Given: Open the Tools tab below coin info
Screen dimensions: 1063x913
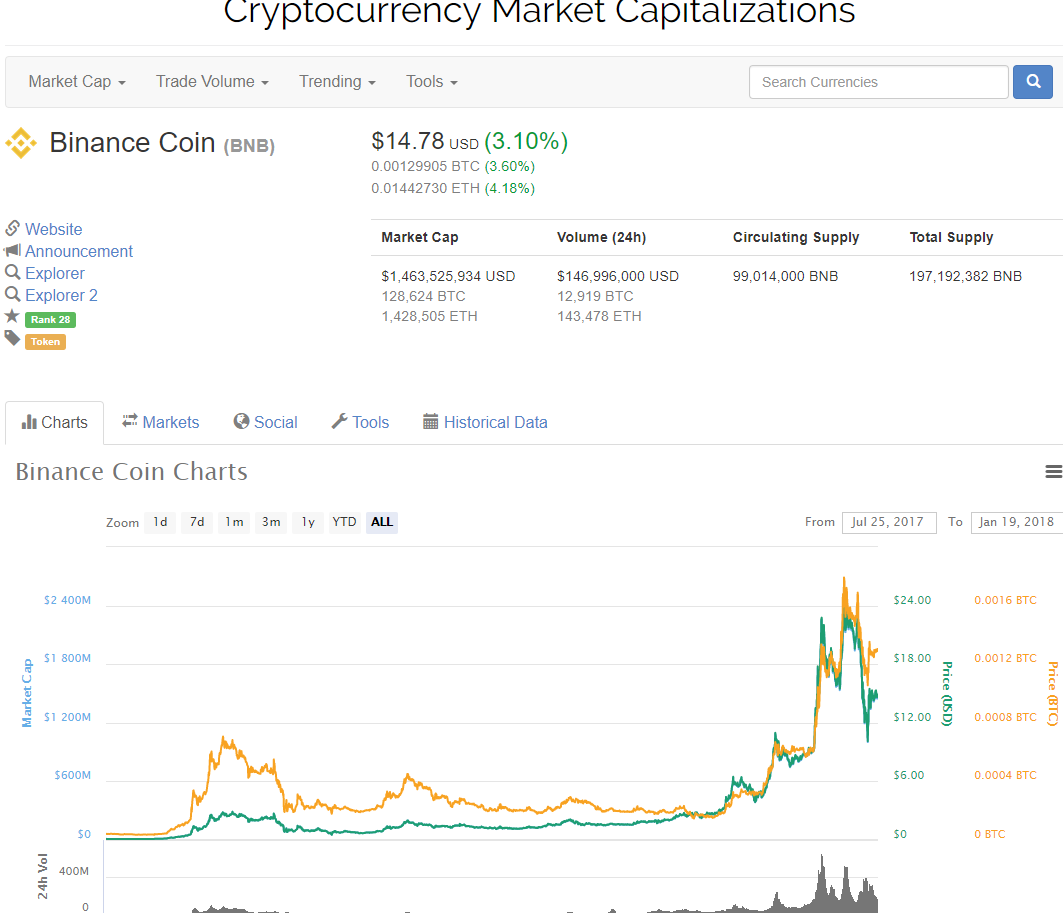Looking at the screenshot, I should (x=360, y=422).
